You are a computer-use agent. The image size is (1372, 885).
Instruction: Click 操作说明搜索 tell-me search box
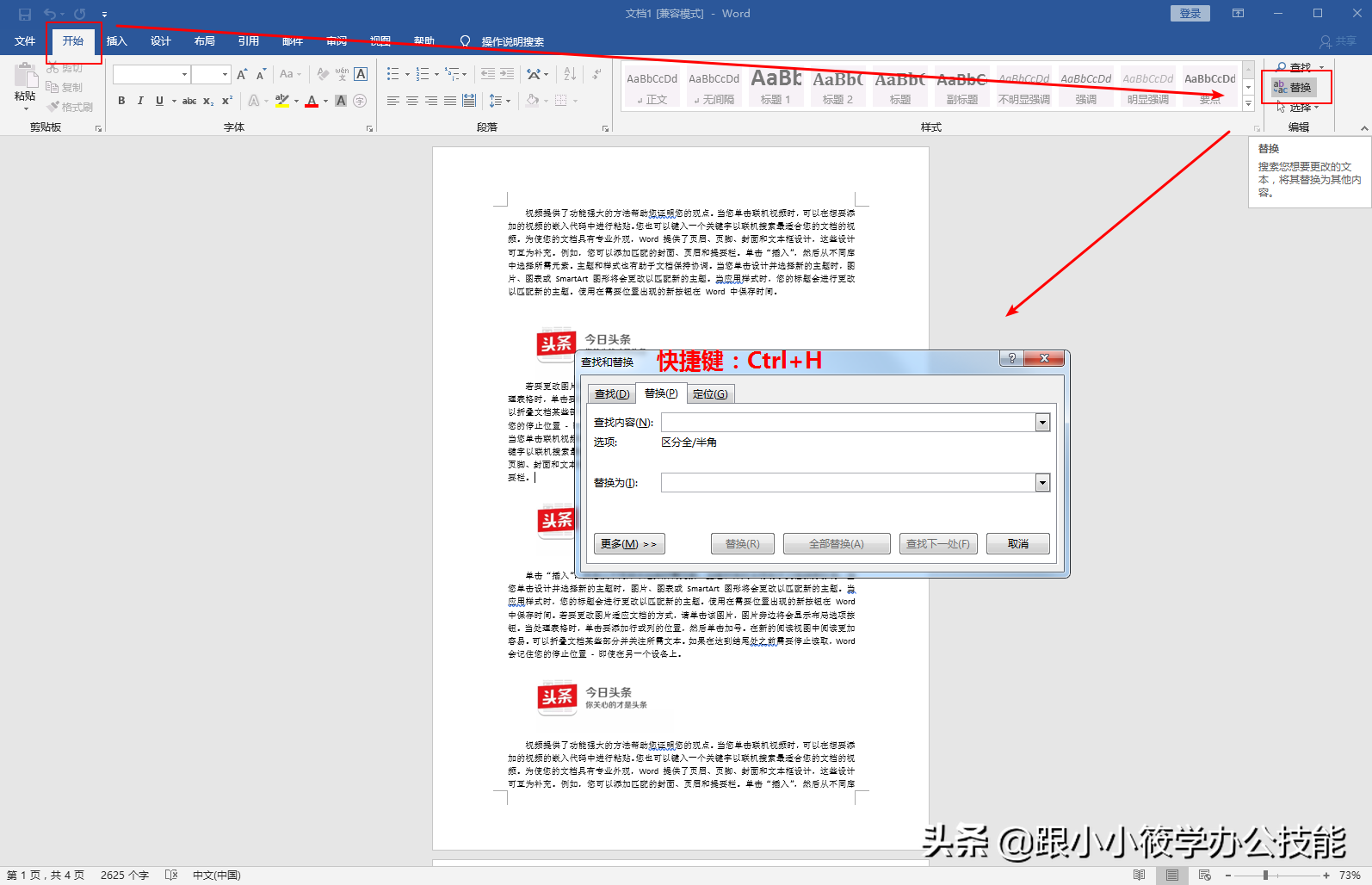click(x=512, y=41)
